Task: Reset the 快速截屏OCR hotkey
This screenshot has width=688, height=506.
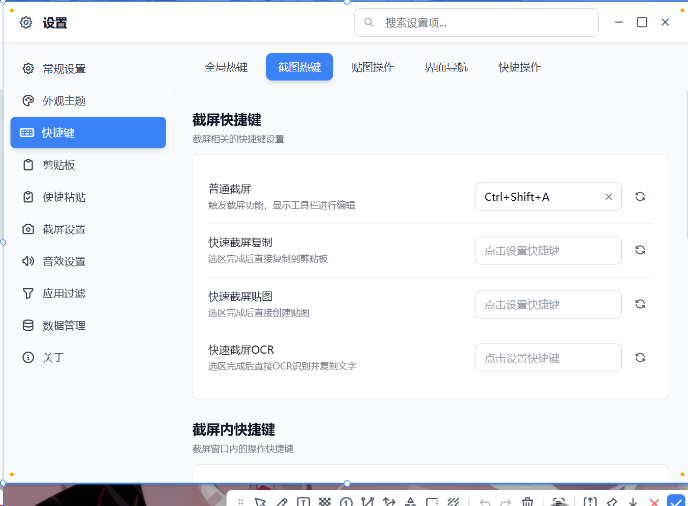Action: tap(640, 357)
